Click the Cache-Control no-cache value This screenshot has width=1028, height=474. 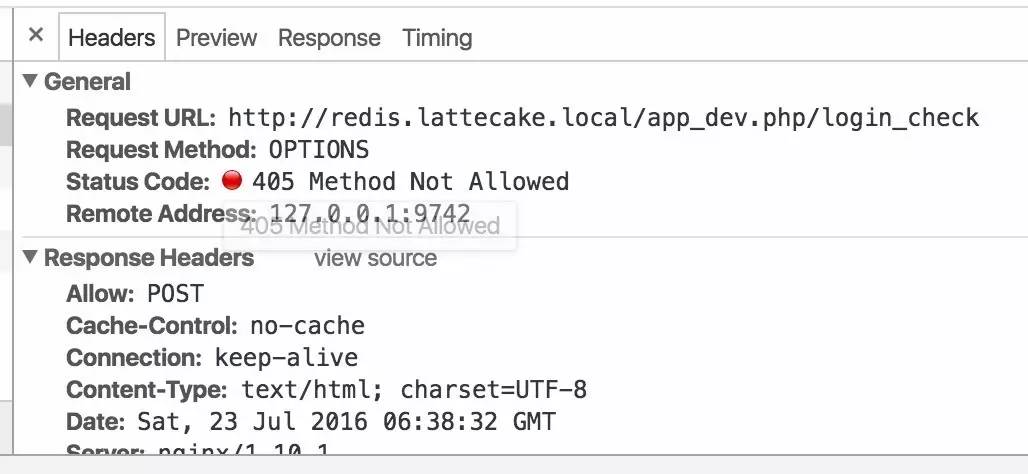click(x=307, y=325)
